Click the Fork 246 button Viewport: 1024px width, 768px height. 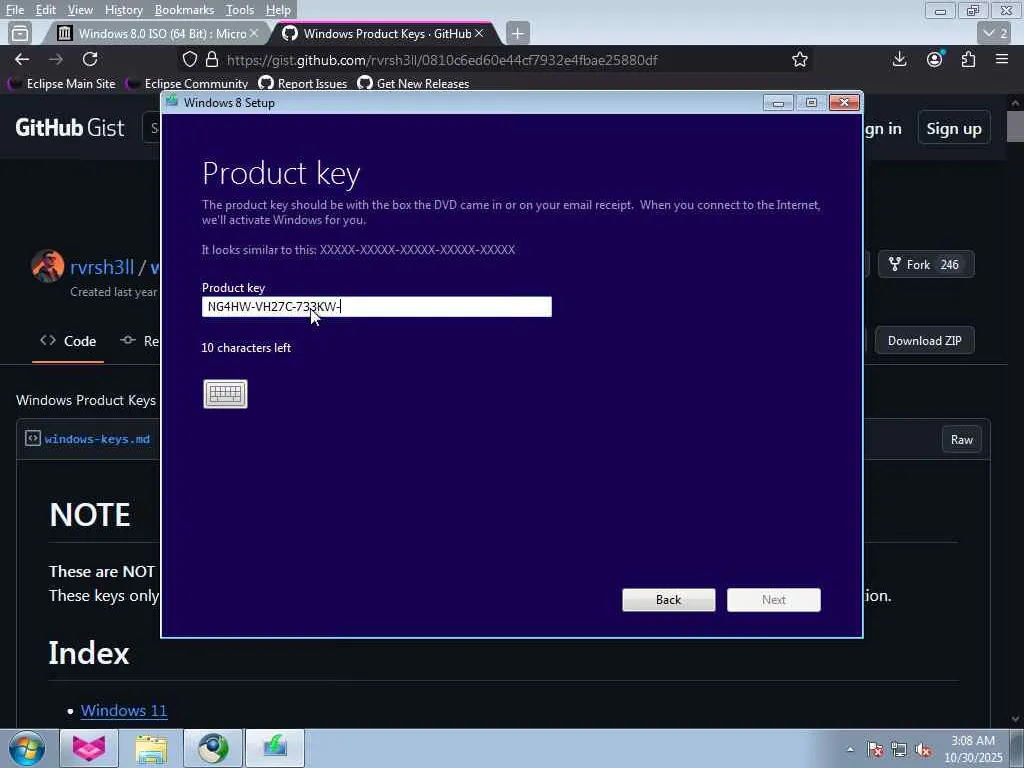(x=926, y=264)
